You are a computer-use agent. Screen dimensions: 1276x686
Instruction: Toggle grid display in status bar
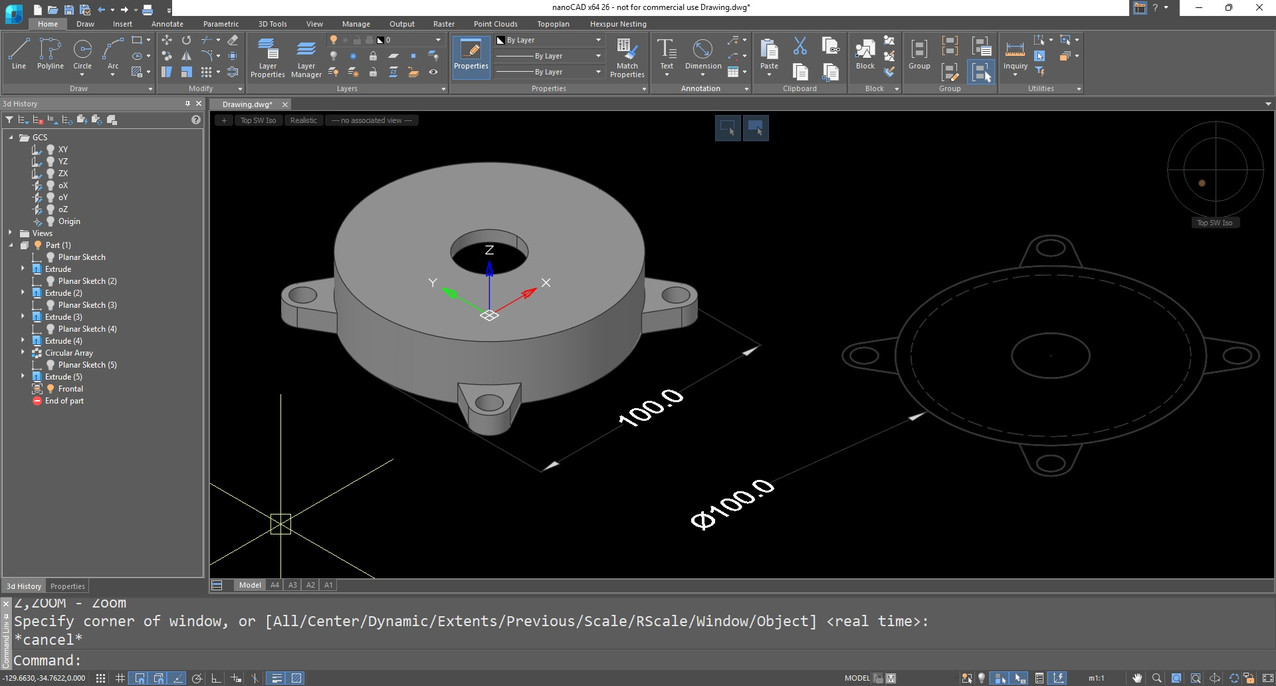point(120,678)
